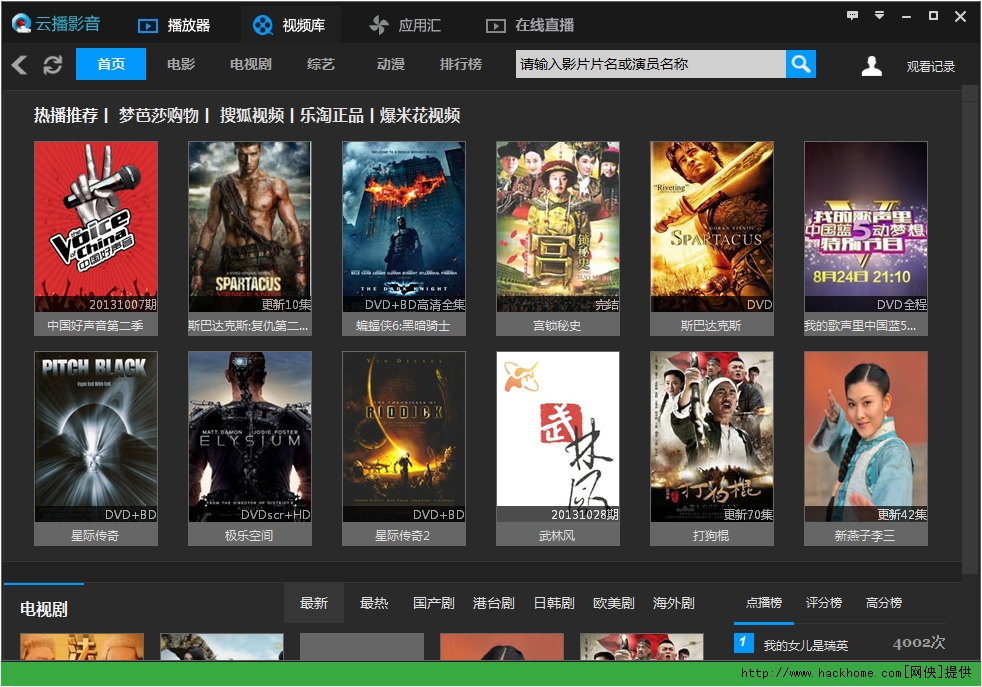Focus the 请输入影片片名或演员名称 search field
The height and width of the screenshot is (687, 982).
click(651, 64)
